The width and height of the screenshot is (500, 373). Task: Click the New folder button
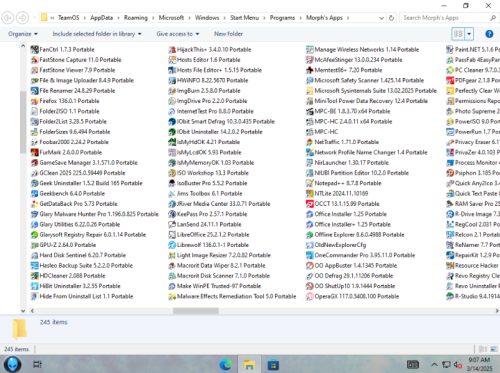pos(228,34)
